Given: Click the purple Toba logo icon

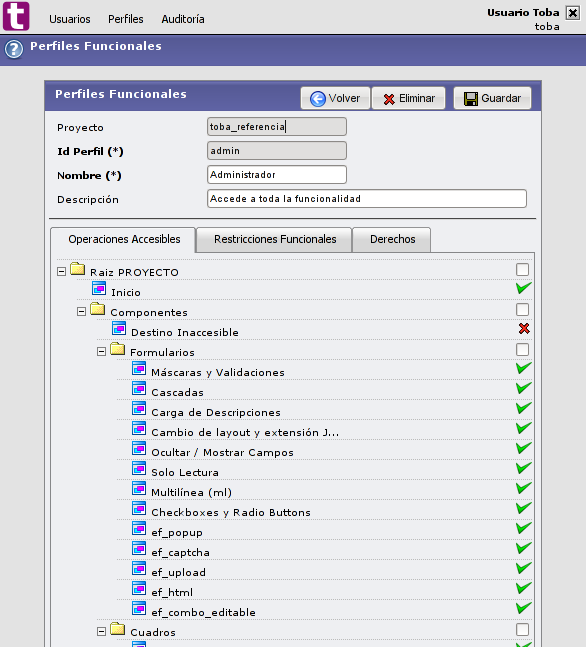Looking at the screenshot, I should tap(16, 16).
